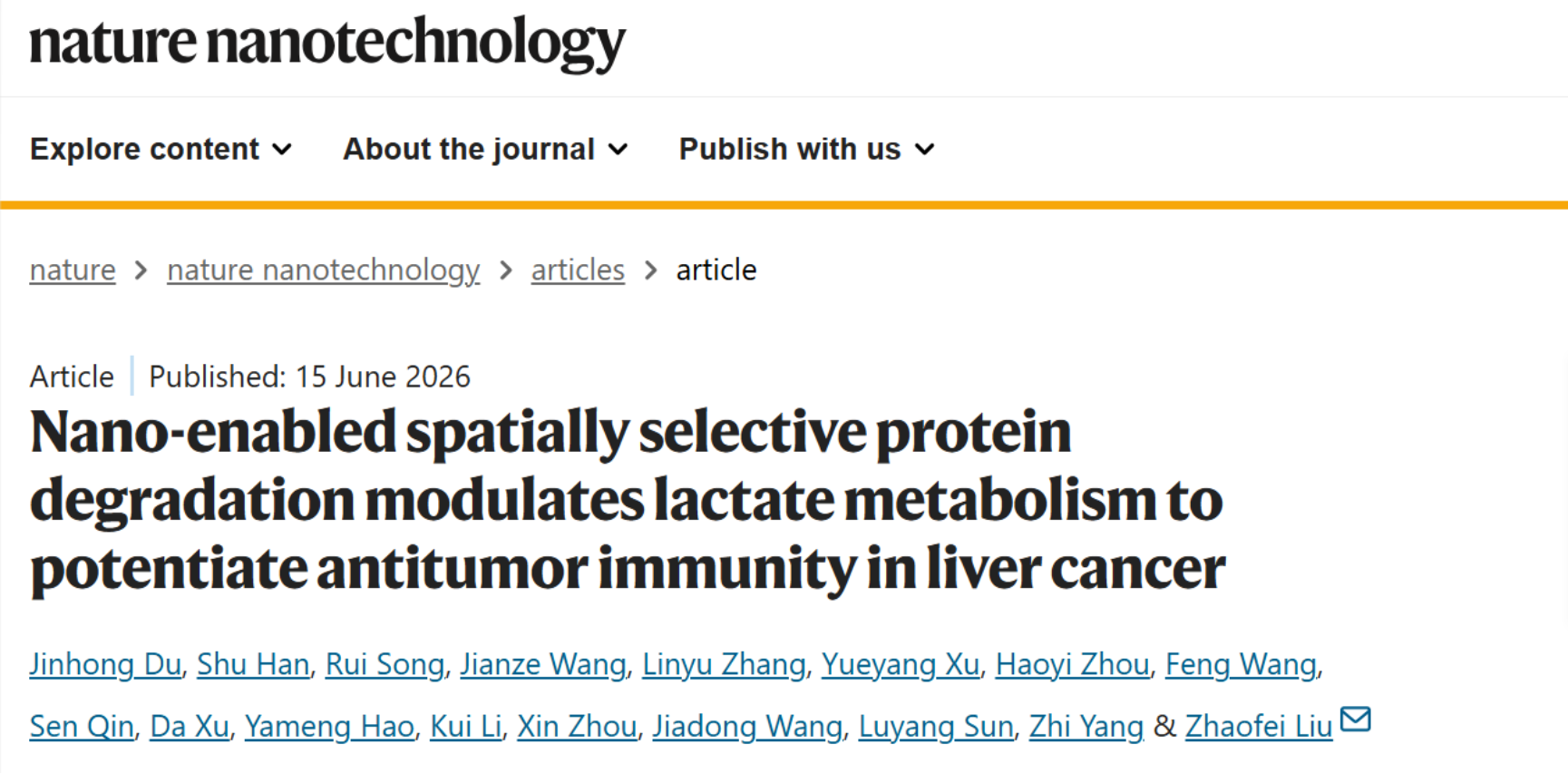Open author Jinhong Du's profile
The image size is (1568, 774).
(105, 664)
